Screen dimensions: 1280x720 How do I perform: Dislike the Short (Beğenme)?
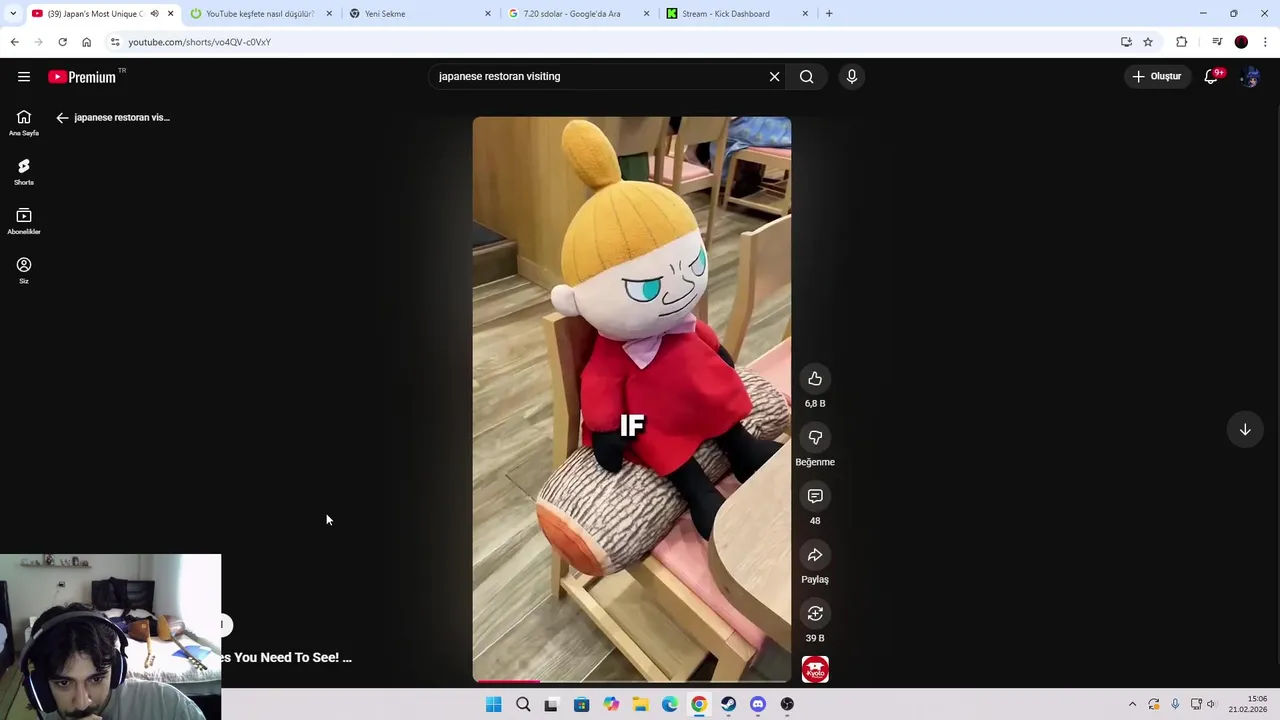point(815,438)
